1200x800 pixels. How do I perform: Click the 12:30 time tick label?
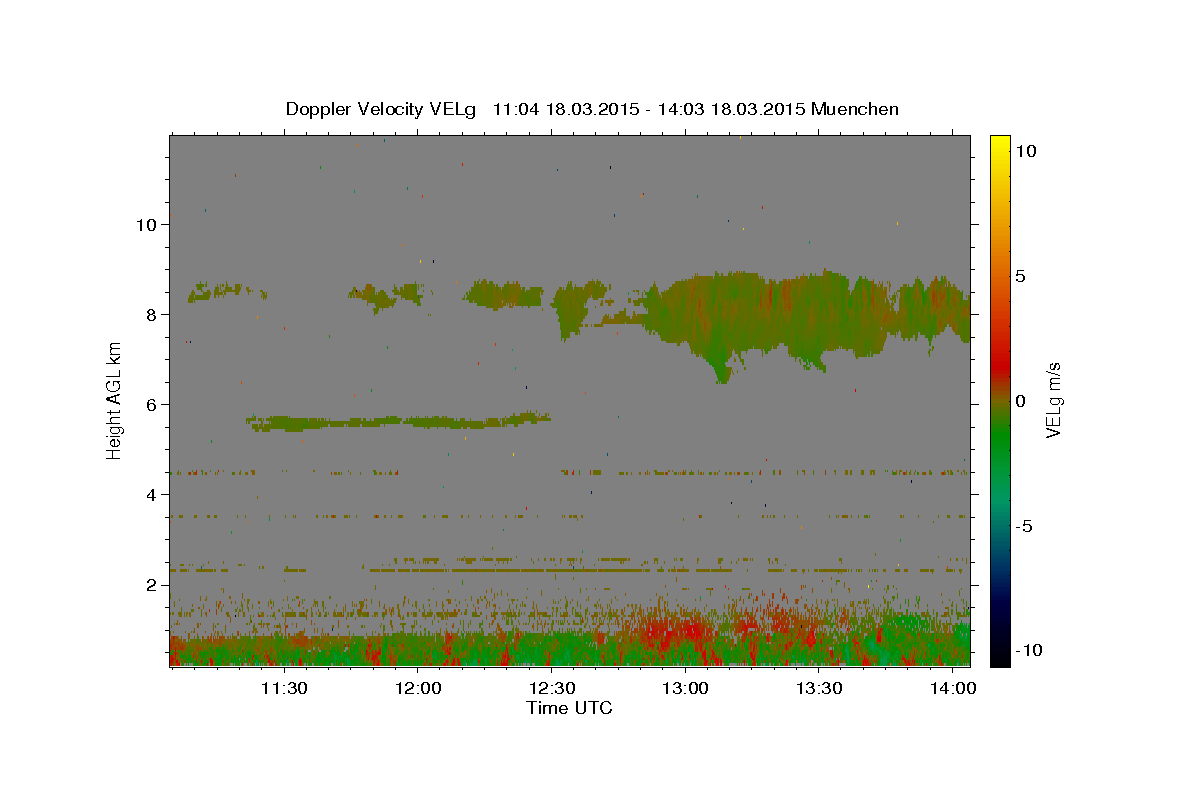point(551,688)
